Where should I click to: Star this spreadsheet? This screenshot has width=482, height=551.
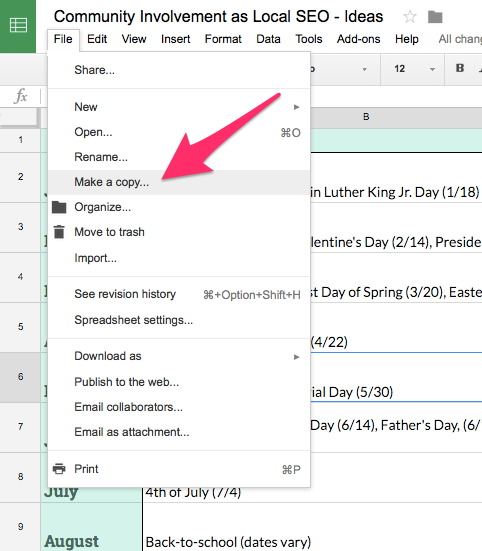pos(410,17)
